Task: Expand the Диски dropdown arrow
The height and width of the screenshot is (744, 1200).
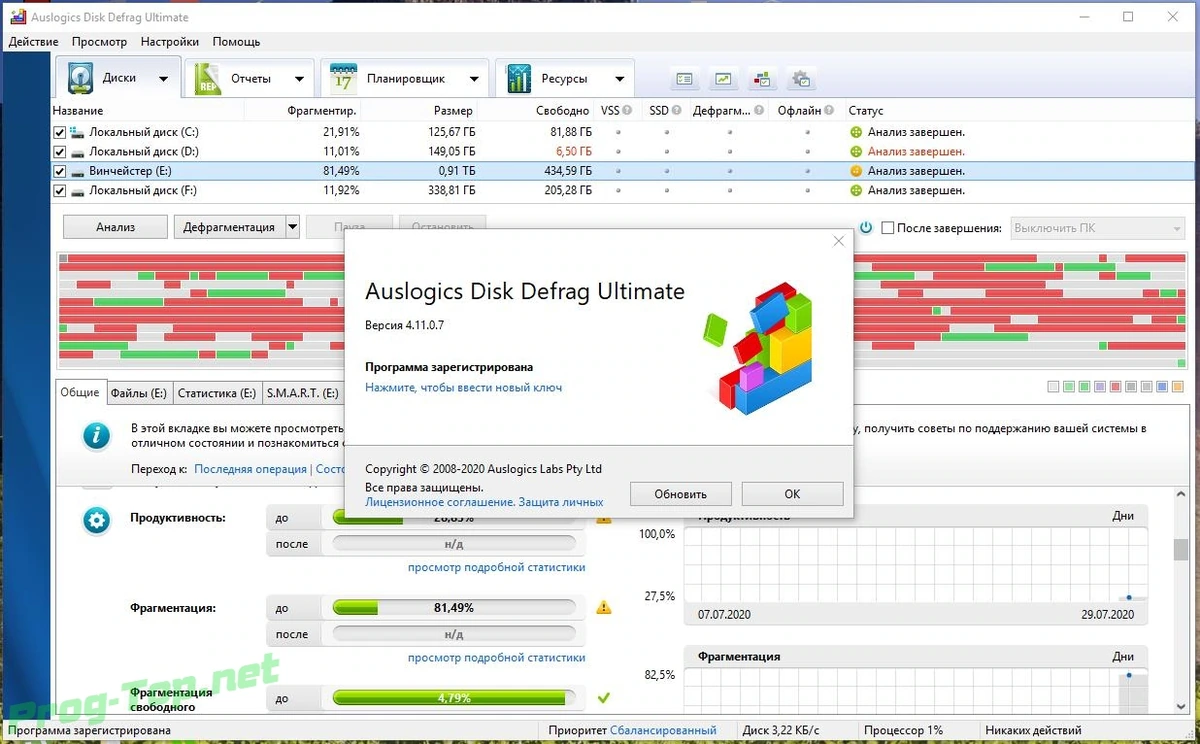Action: pyautogui.click(x=163, y=79)
